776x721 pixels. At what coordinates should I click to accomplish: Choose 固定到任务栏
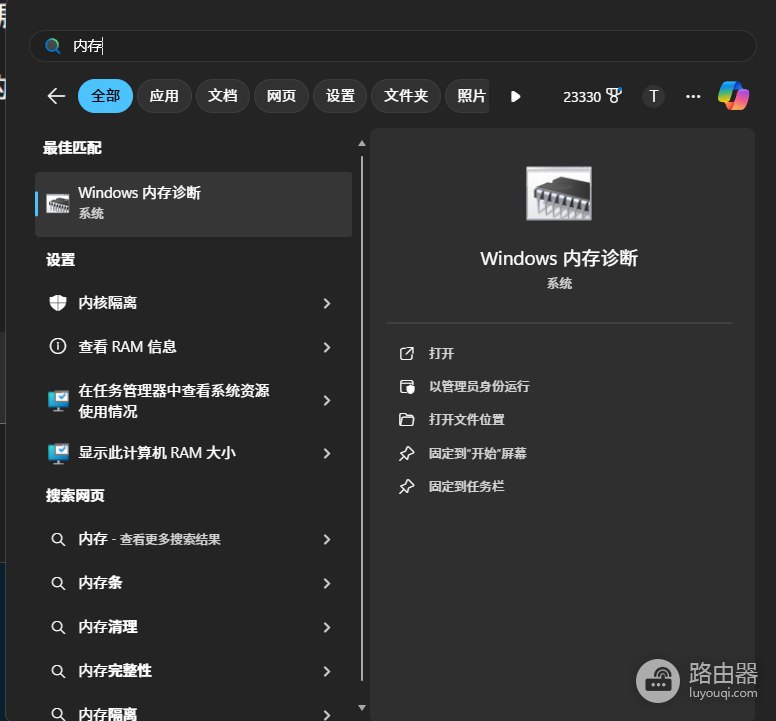[x=466, y=486]
